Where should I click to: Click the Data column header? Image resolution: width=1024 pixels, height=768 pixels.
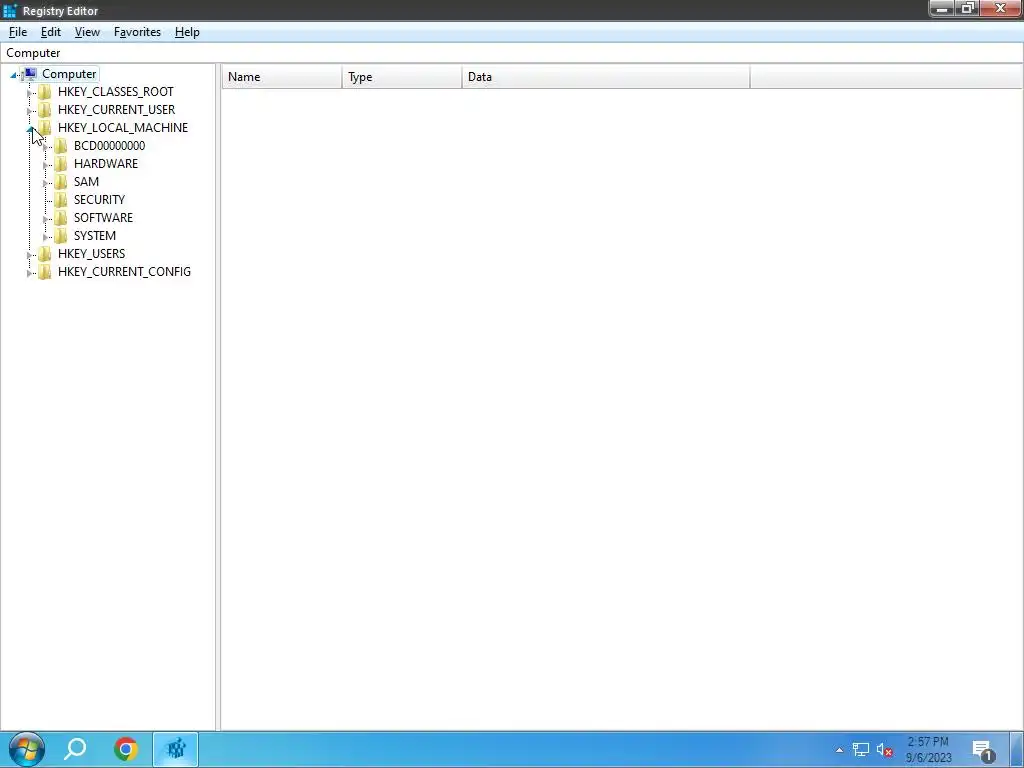coord(606,77)
